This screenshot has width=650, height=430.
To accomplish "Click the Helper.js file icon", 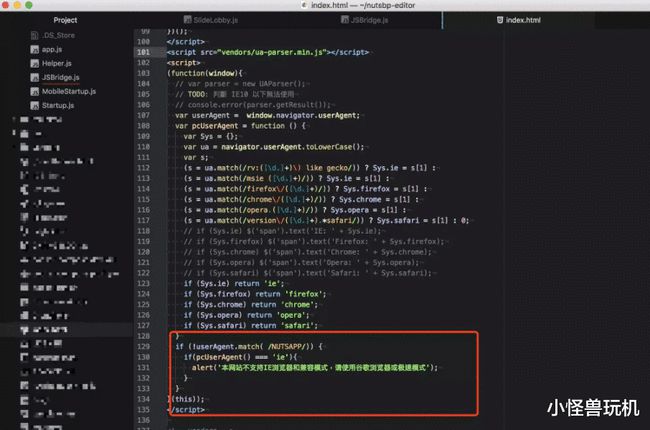I will (35, 63).
